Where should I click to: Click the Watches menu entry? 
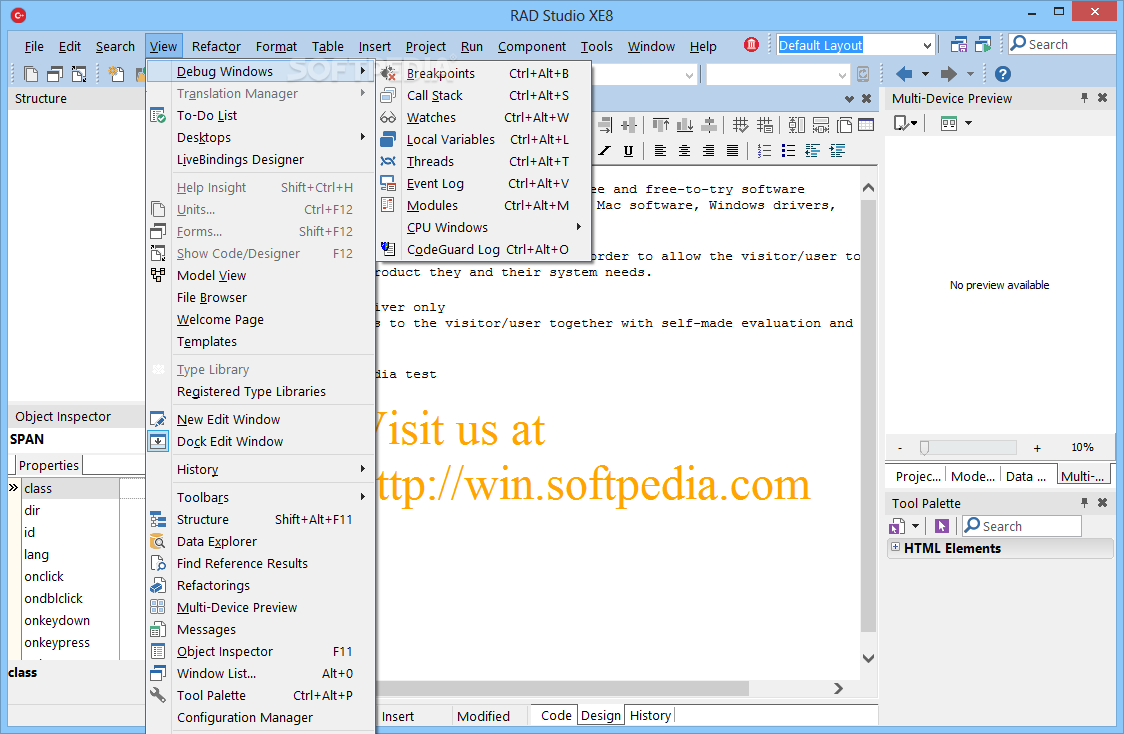[x=484, y=118]
